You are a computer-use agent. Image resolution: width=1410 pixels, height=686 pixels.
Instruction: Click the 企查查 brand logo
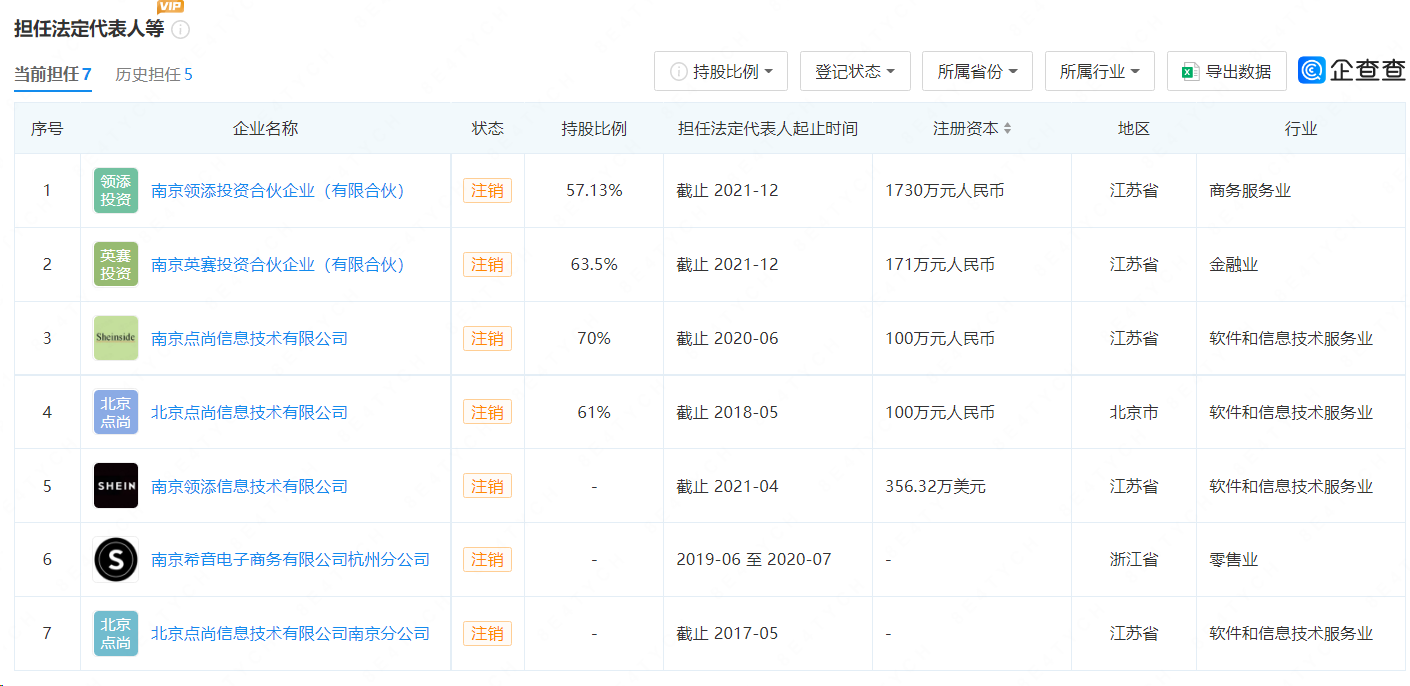1352,71
